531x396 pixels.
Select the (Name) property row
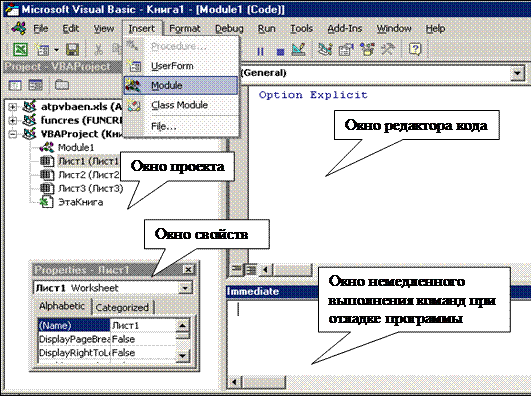(73, 326)
